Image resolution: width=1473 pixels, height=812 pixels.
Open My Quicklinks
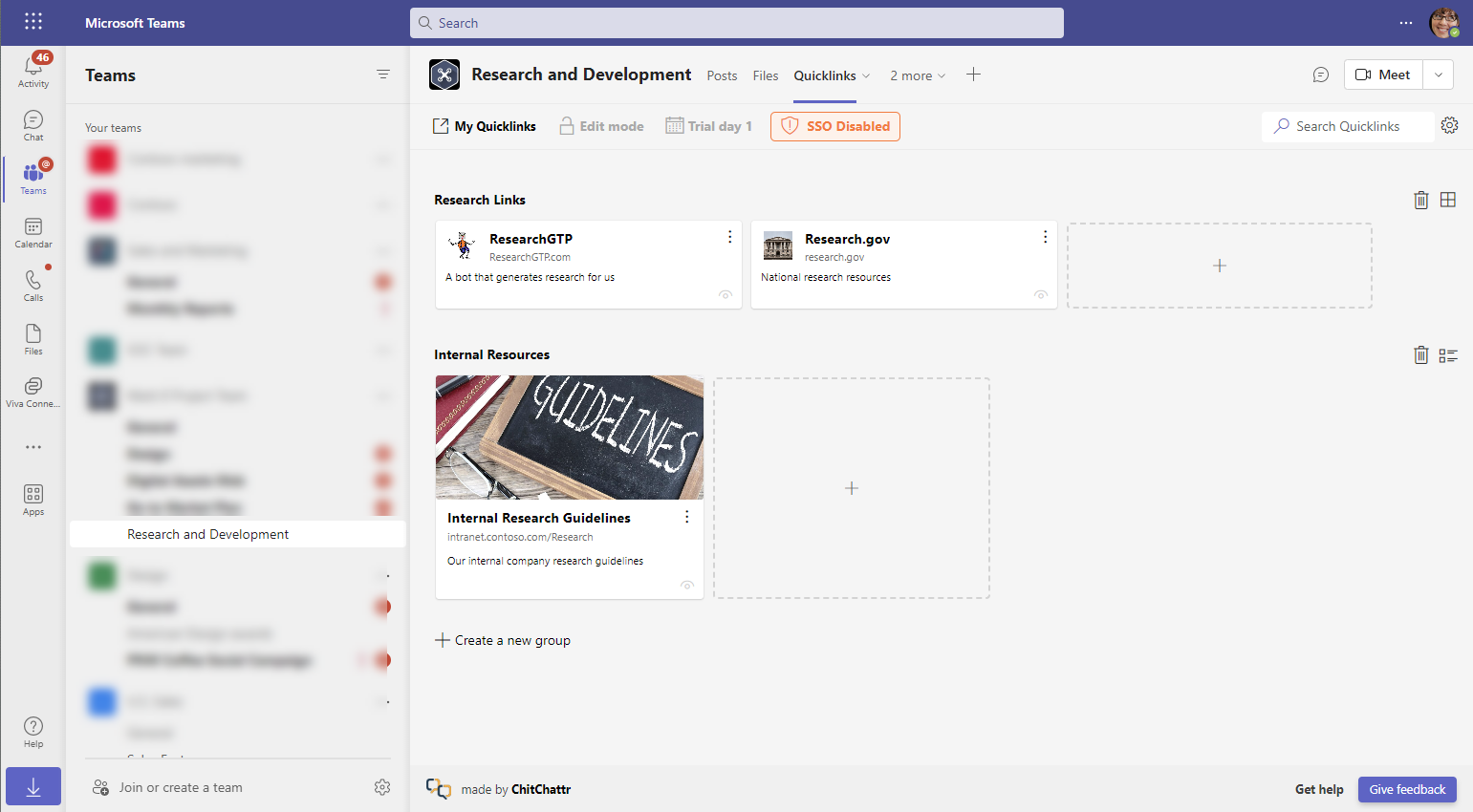(x=485, y=126)
